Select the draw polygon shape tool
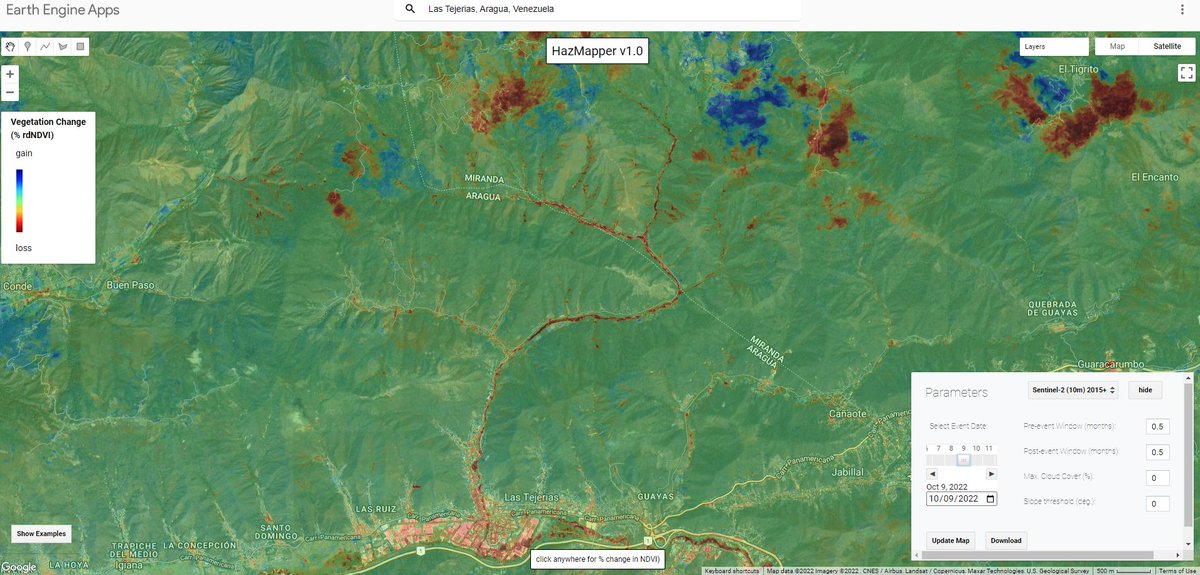Image resolution: width=1200 pixels, height=575 pixels. click(63, 46)
